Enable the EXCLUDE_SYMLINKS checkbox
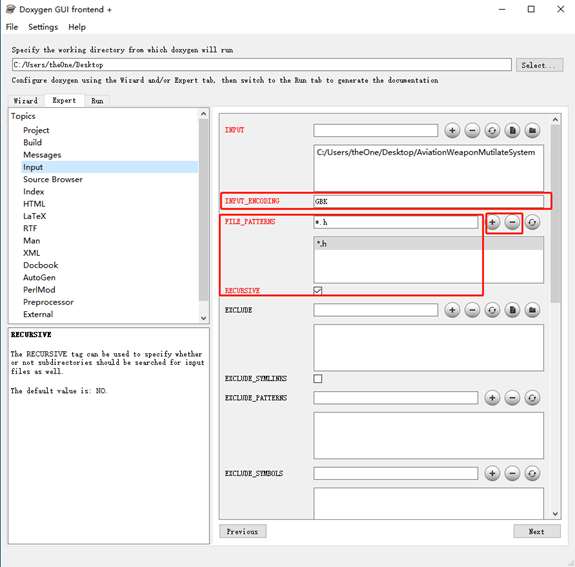575x567 pixels. pyautogui.click(x=318, y=378)
